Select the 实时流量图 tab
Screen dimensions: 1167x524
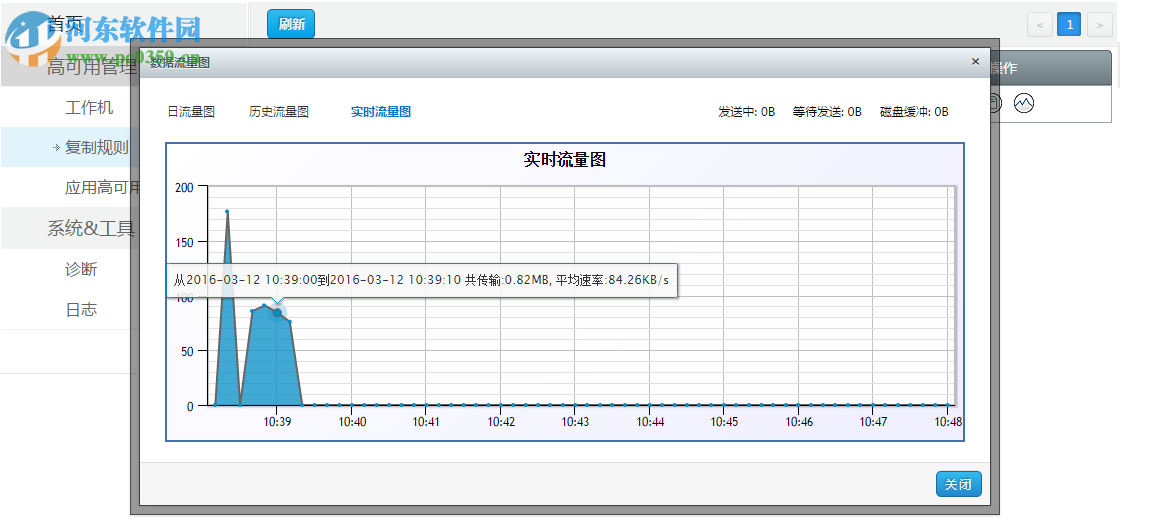pos(380,112)
